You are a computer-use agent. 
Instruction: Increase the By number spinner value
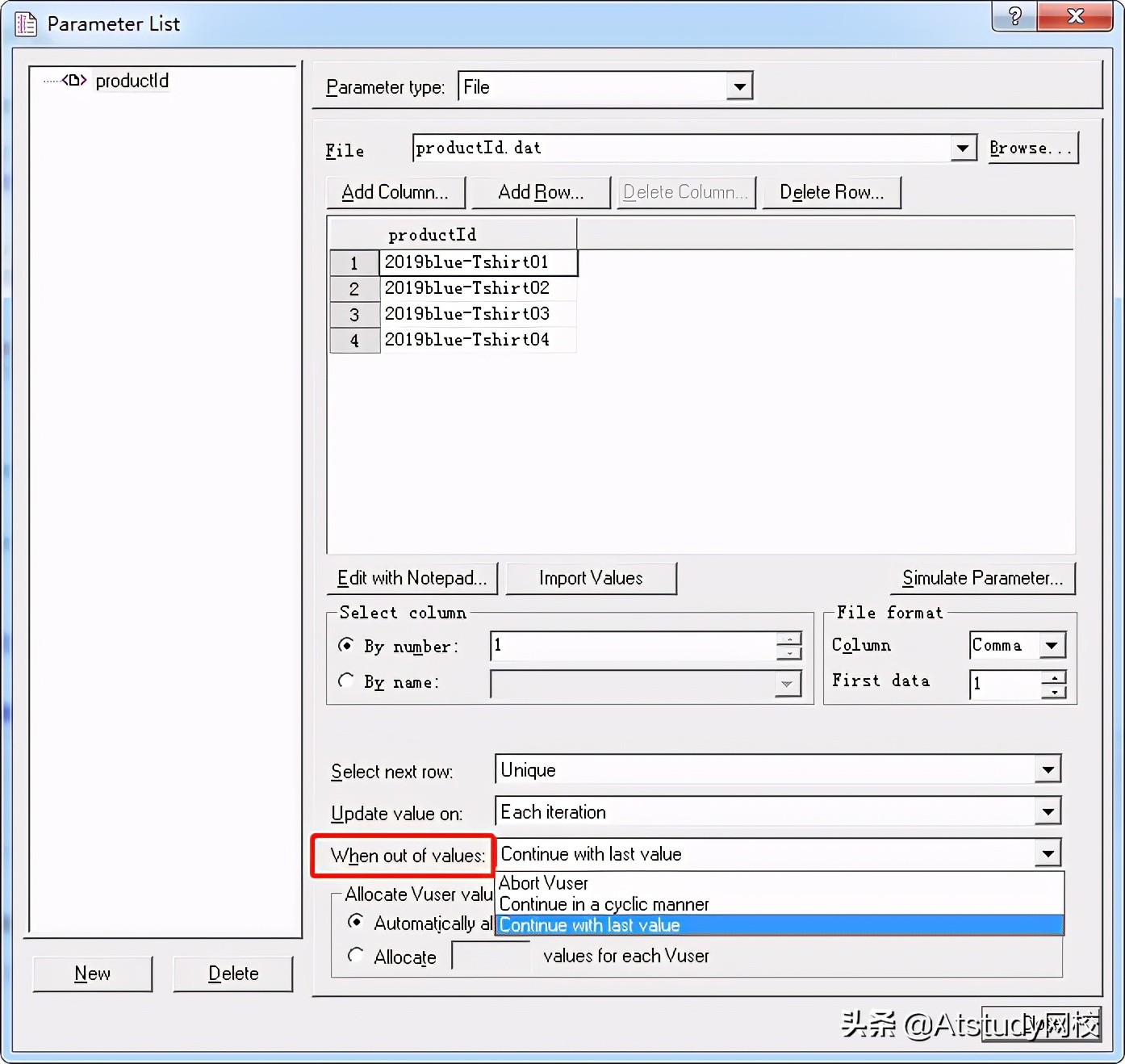(x=788, y=639)
